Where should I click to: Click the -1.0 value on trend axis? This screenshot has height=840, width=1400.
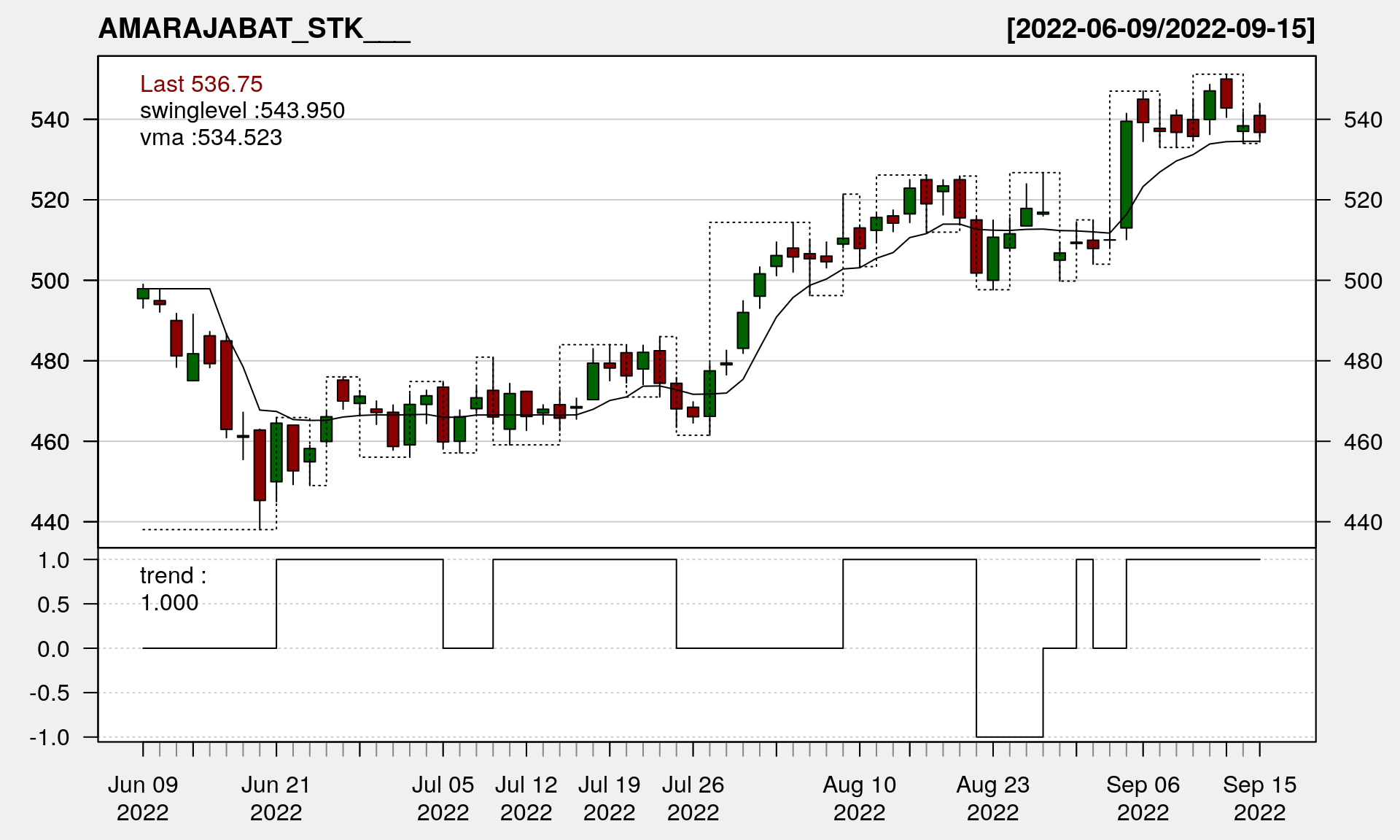(x=50, y=737)
